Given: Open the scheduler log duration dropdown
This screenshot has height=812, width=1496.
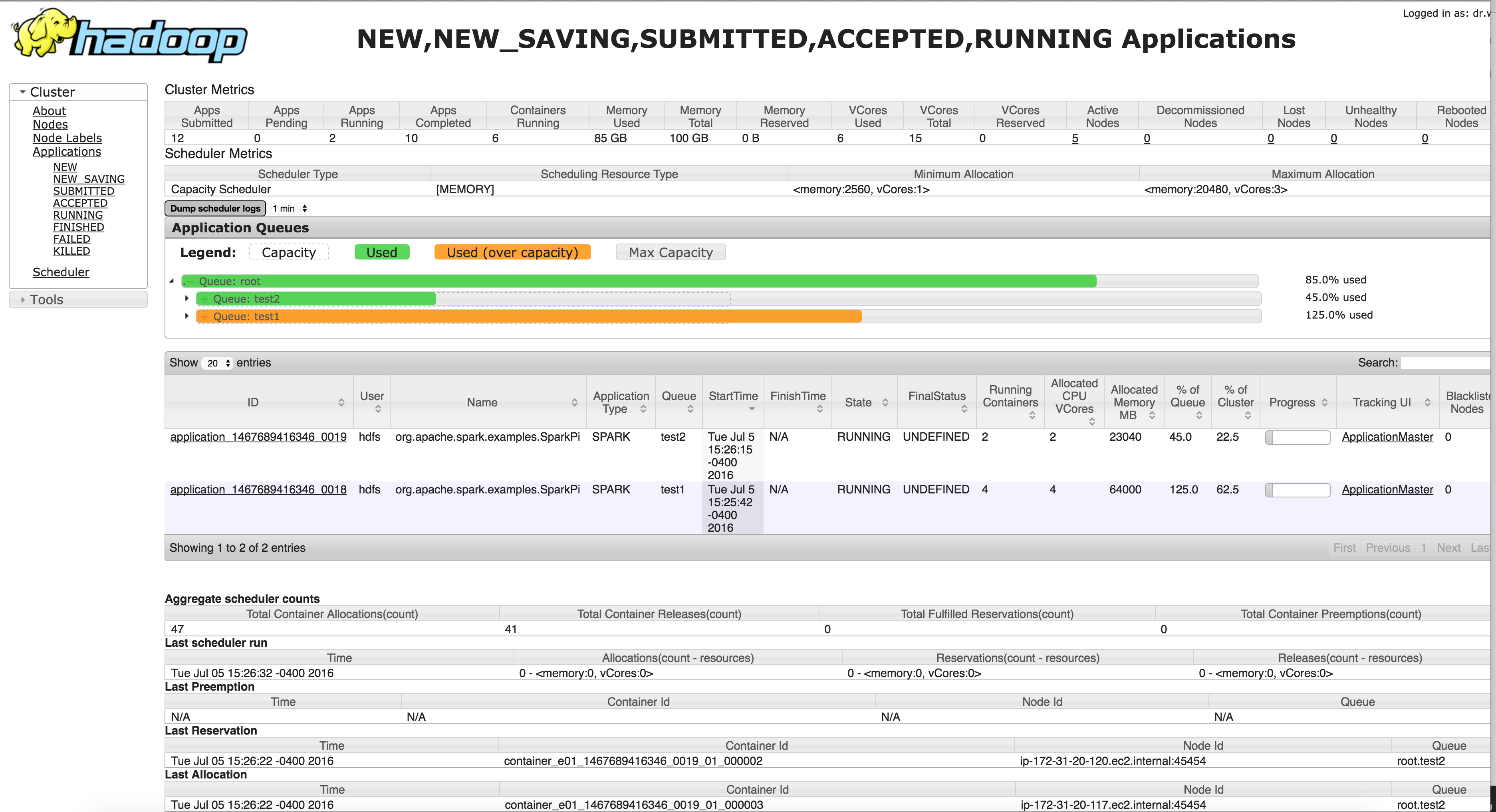Looking at the screenshot, I should coord(289,208).
